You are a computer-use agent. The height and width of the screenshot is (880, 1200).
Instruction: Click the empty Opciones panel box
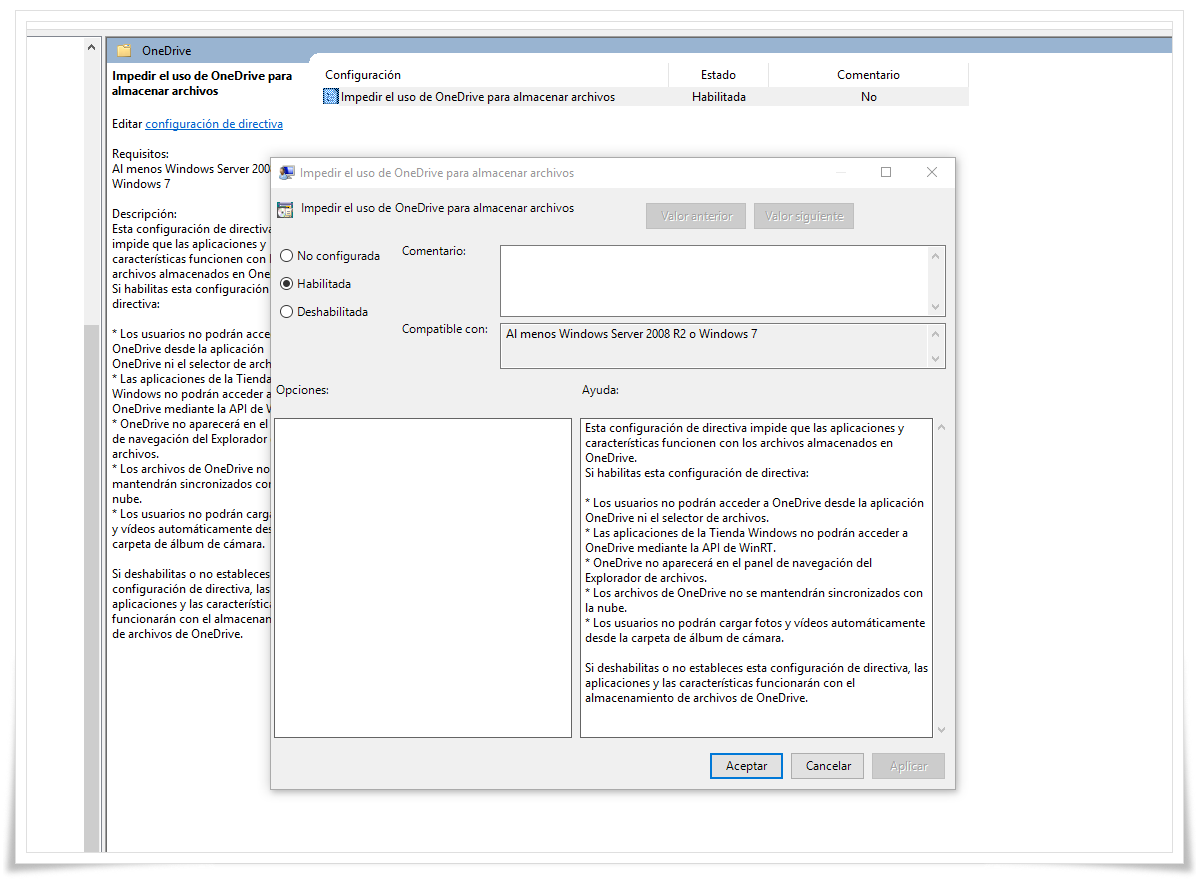click(x=423, y=578)
